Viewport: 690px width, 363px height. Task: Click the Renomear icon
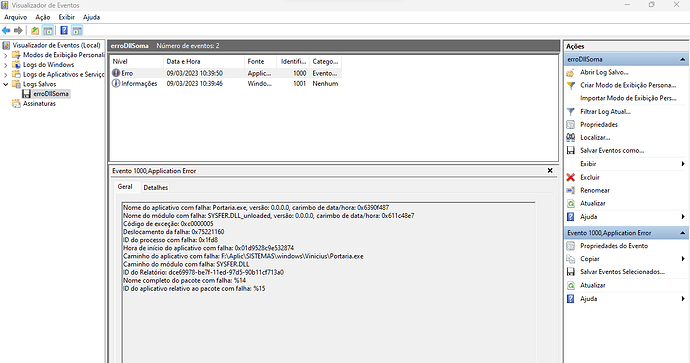click(x=571, y=191)
